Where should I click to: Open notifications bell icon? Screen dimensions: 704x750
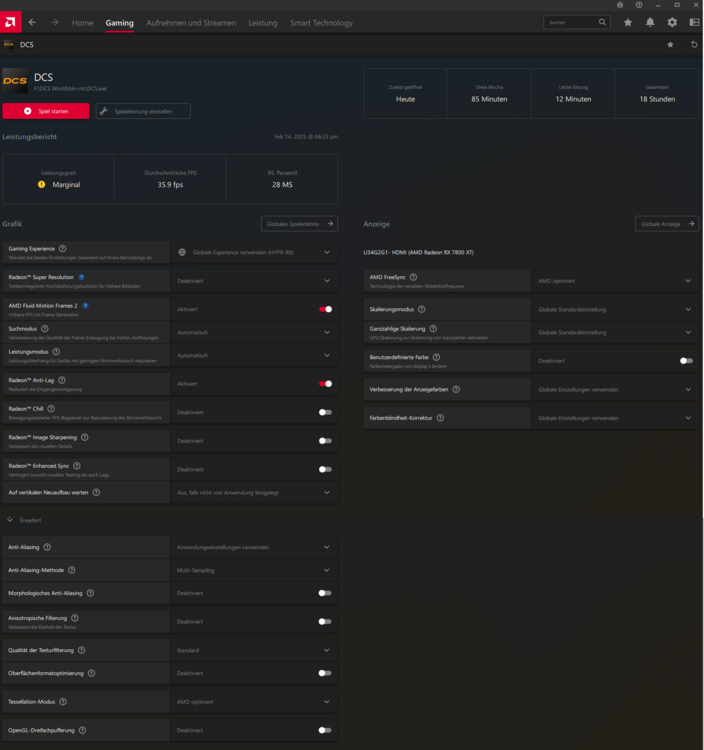pyautogui.click(x=650, y=22)
